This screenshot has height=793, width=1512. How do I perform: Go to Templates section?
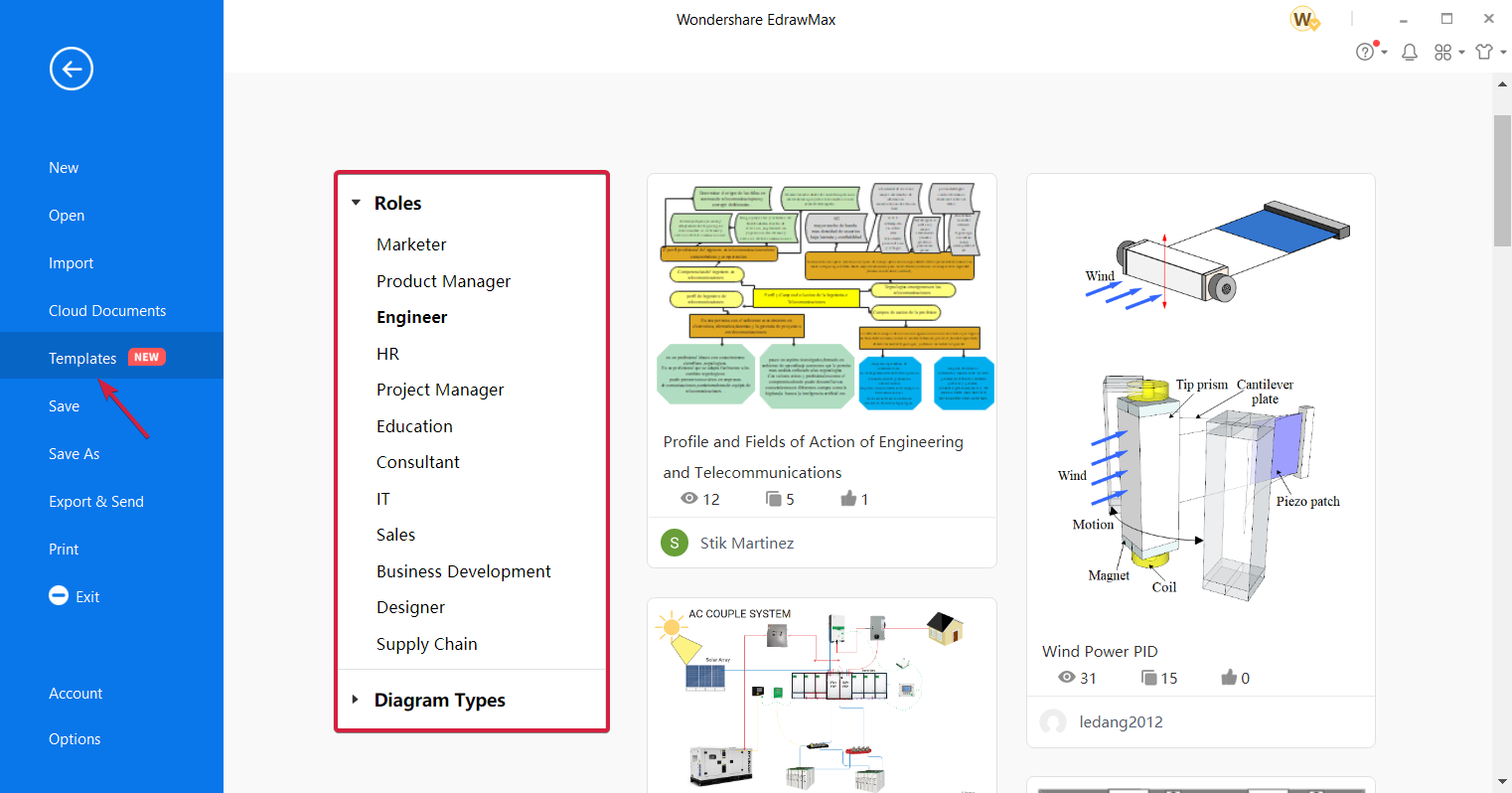pyautogui.click(x=82, y=358)
